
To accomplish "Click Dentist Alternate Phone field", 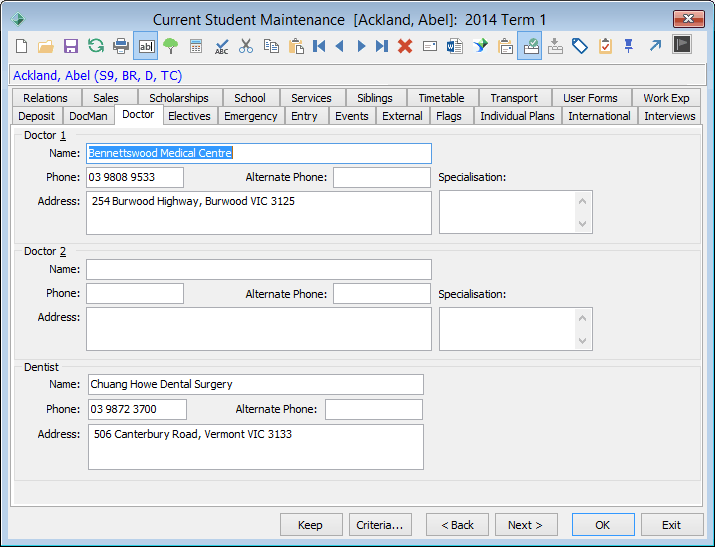I will pos(374,409).
